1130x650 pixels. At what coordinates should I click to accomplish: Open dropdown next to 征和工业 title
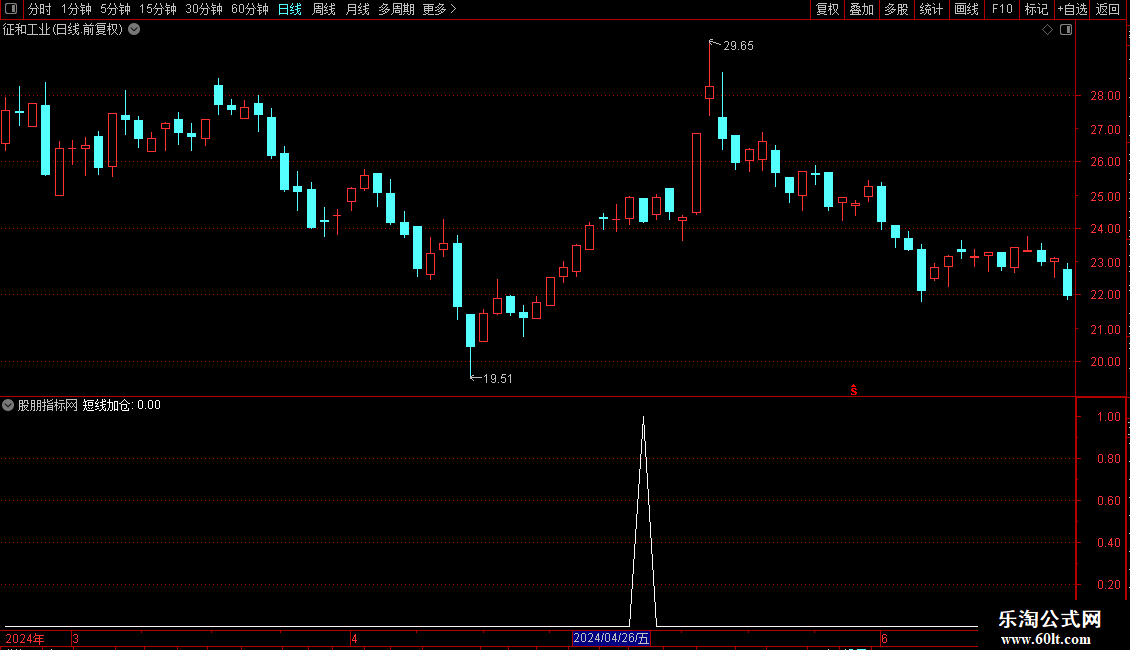134,30
